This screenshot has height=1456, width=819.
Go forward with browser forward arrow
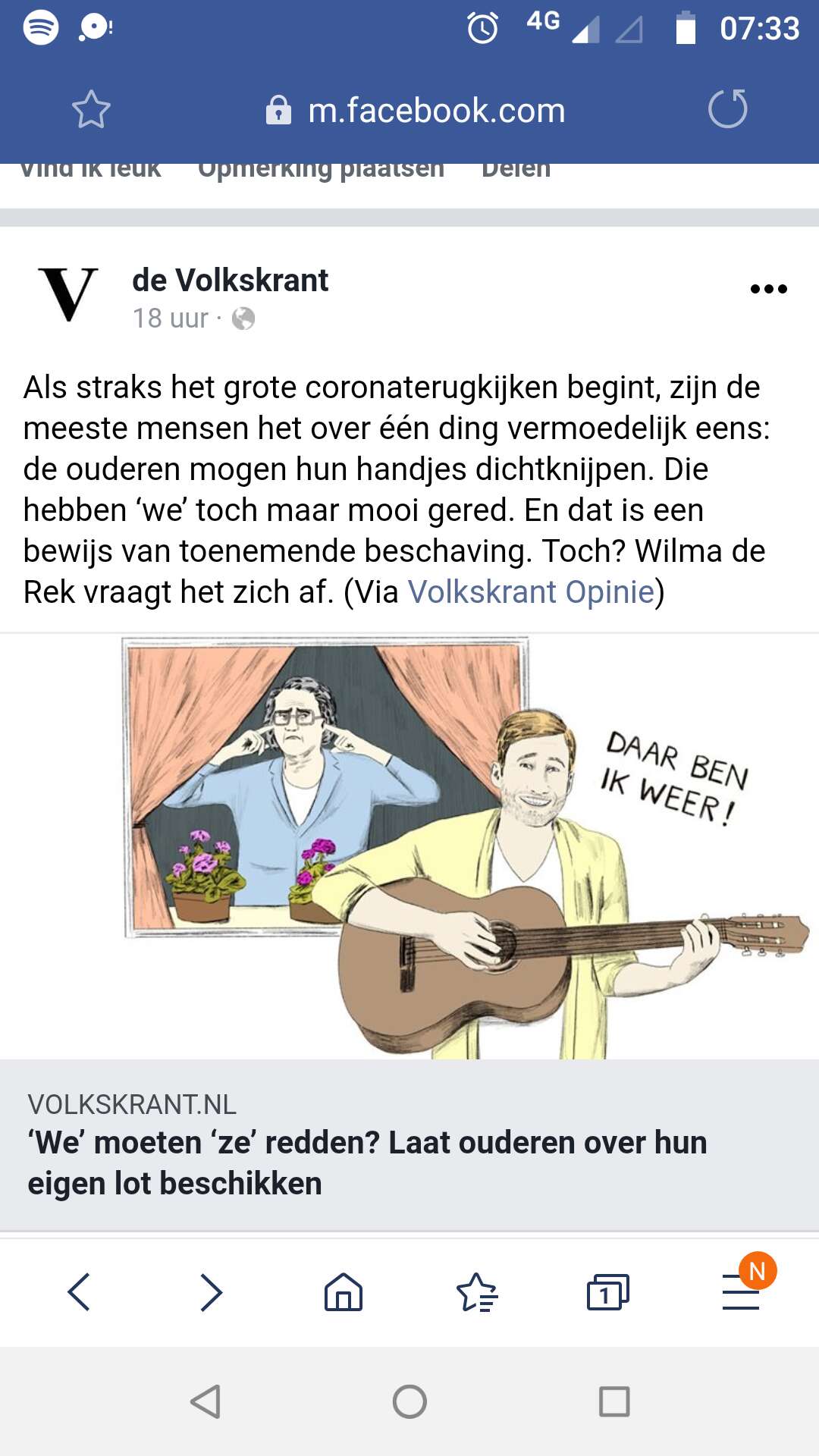click(211, 1291)
